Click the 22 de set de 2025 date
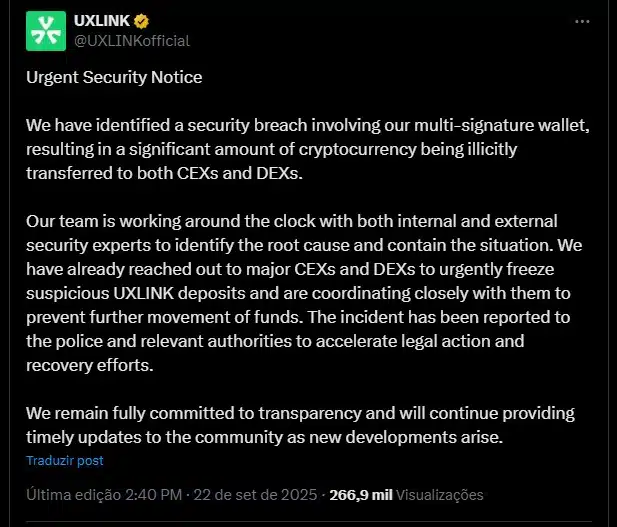 click(255, 495)
